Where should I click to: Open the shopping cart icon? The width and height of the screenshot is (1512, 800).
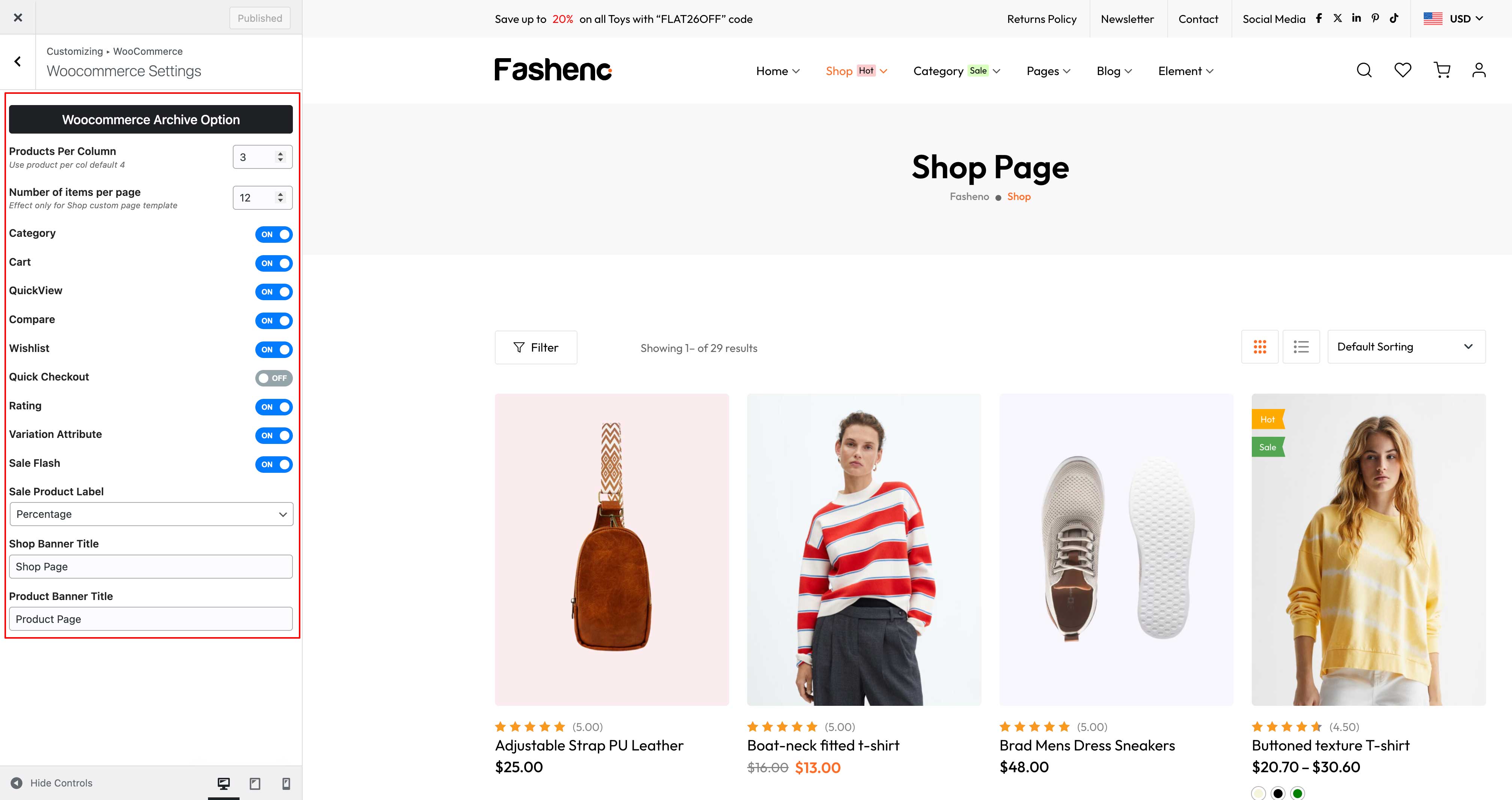[1441, 71]
